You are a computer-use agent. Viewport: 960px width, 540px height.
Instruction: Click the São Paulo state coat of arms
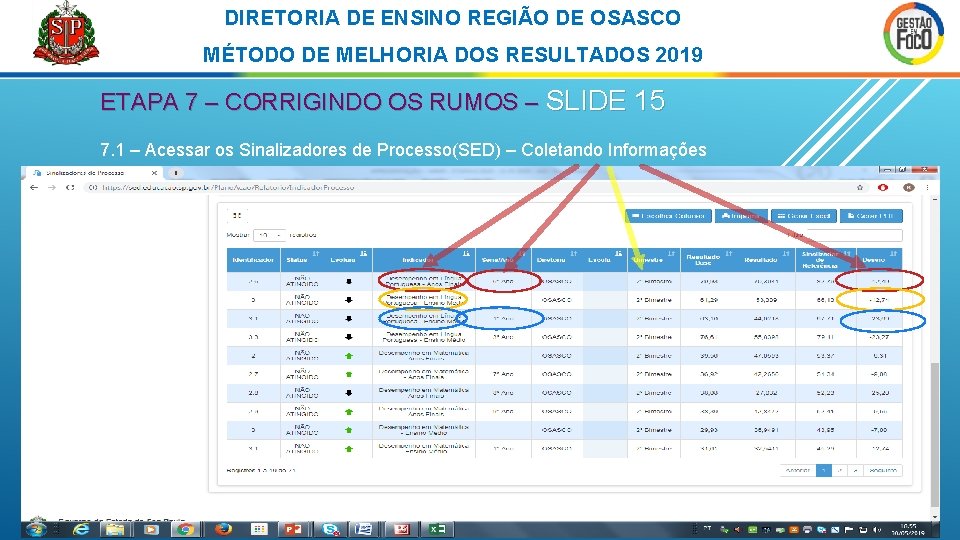(66, 33)
